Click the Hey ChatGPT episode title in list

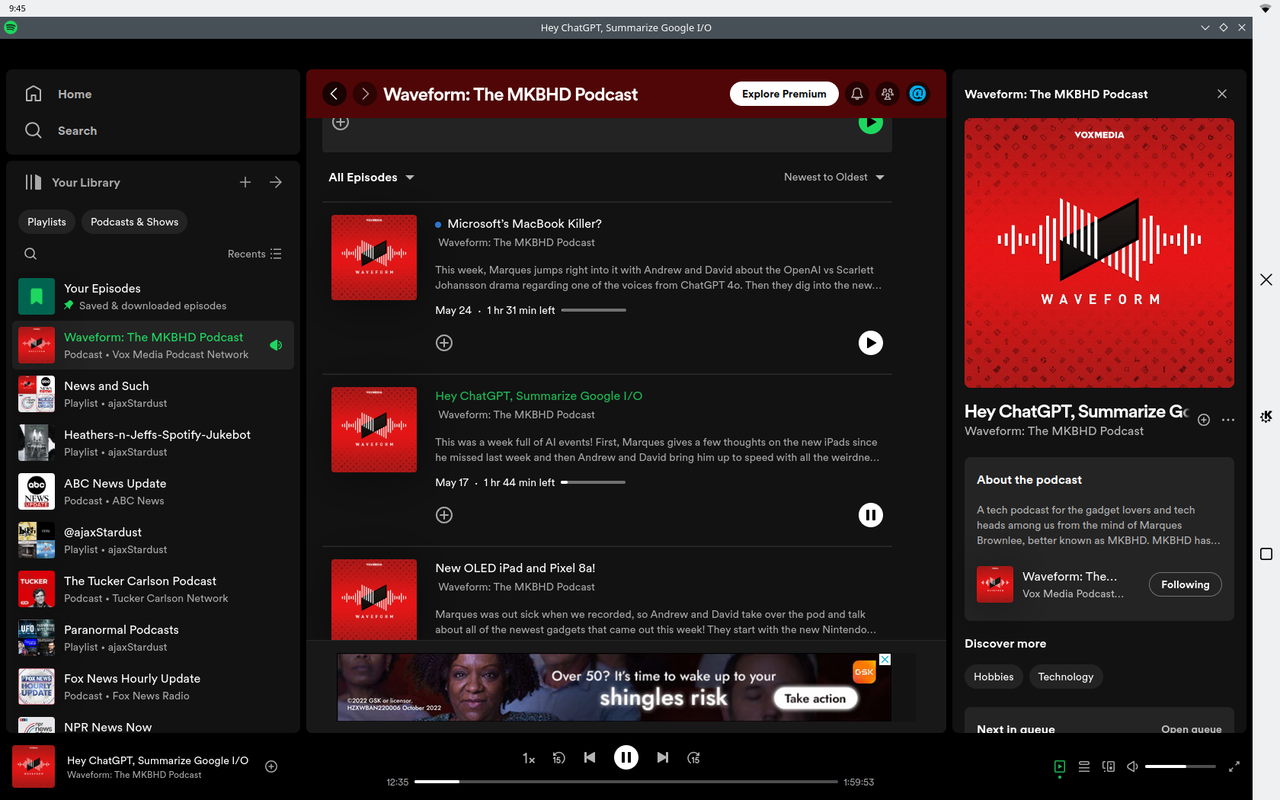tap(539, 396)
